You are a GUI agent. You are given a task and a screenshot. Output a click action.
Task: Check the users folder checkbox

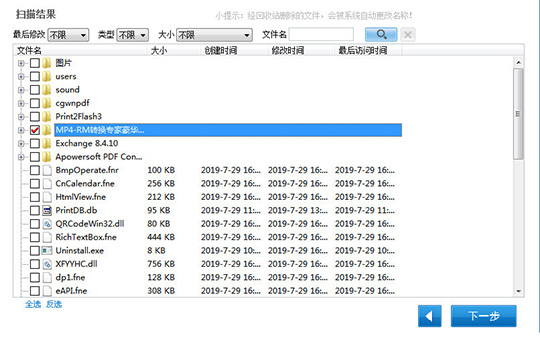point(35,76)
